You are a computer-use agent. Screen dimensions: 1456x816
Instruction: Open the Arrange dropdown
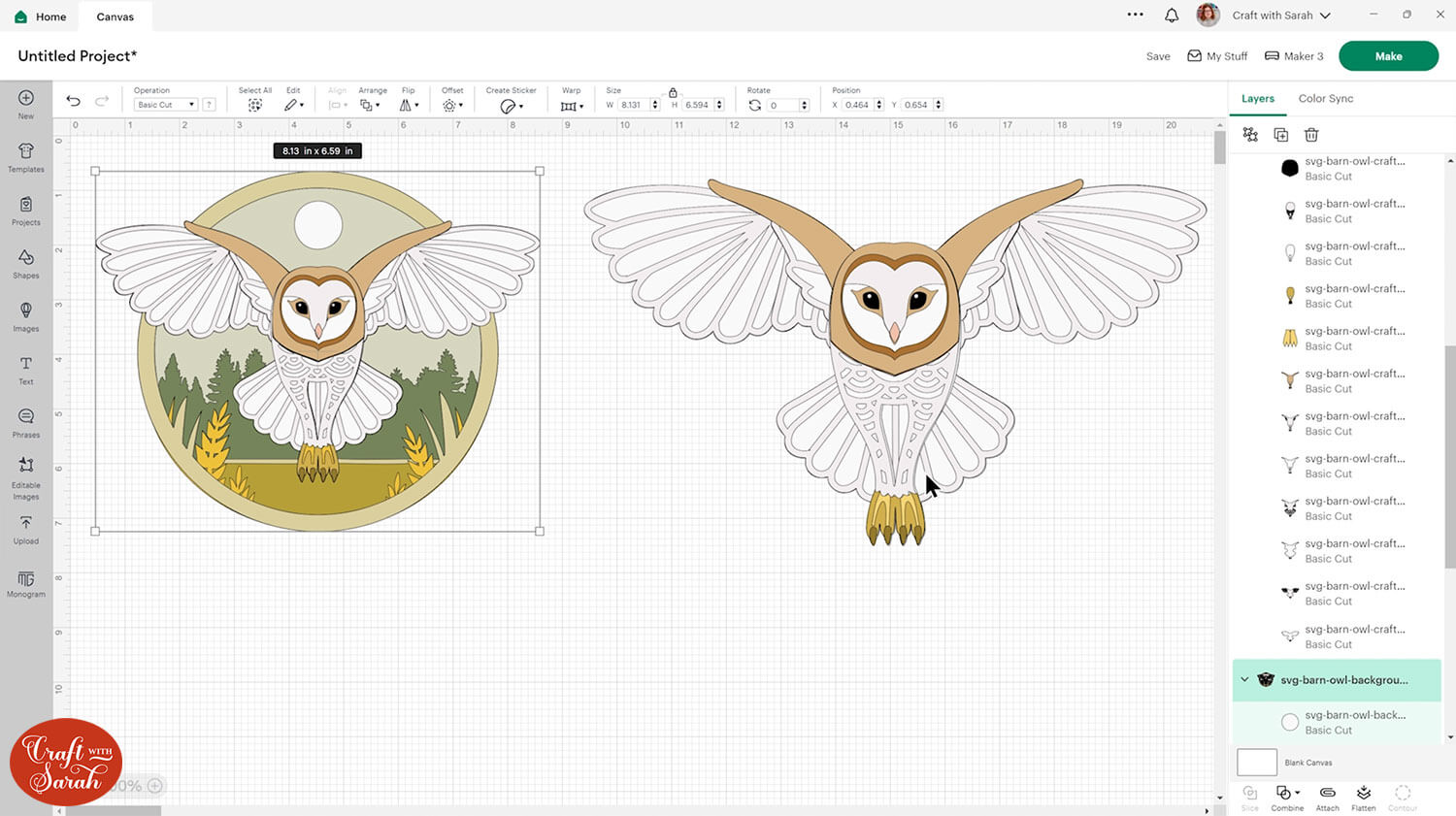tap(370, 104)
